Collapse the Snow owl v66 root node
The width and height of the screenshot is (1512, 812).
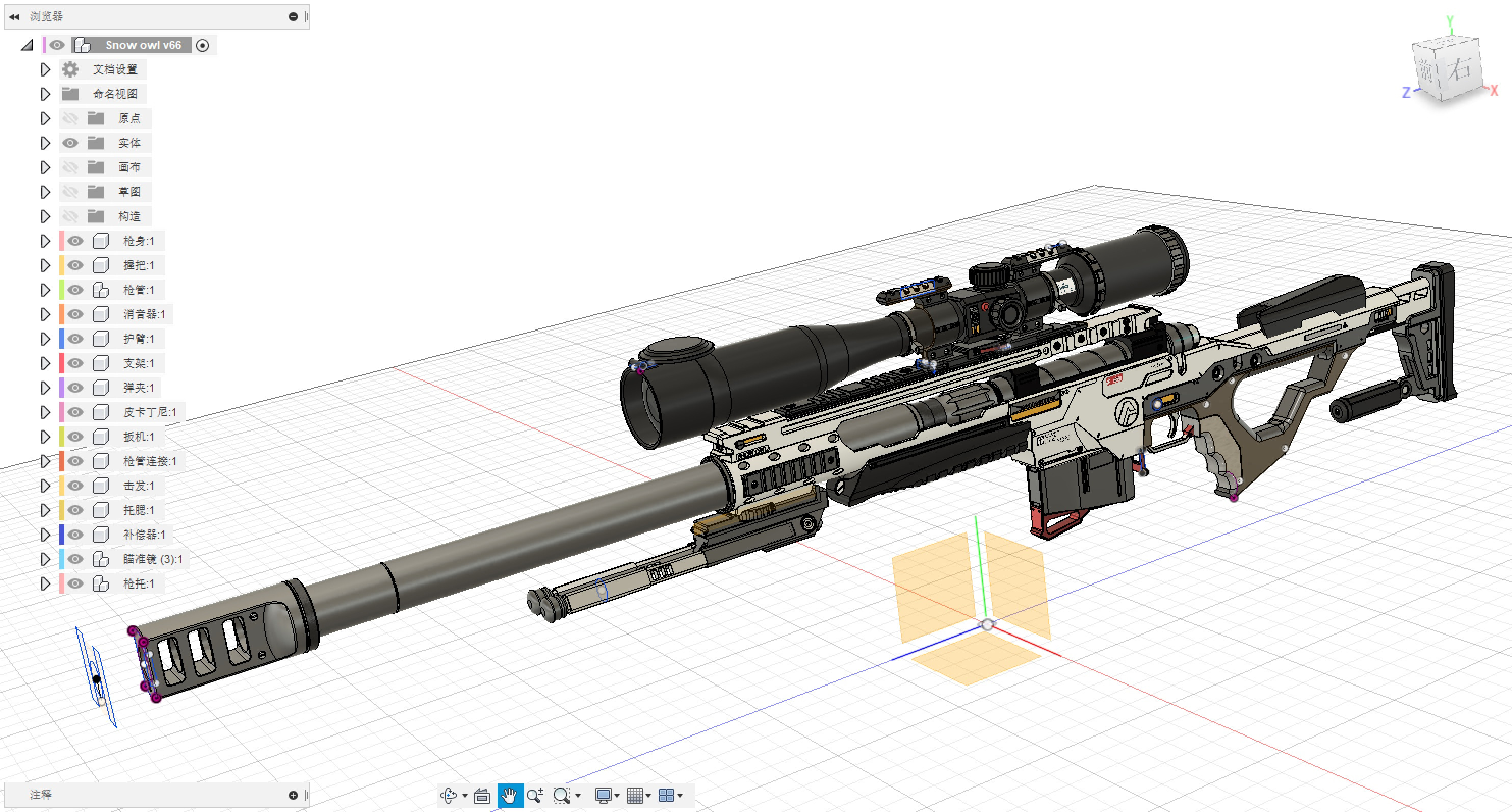pyautogui.click(x=27, y=45)
